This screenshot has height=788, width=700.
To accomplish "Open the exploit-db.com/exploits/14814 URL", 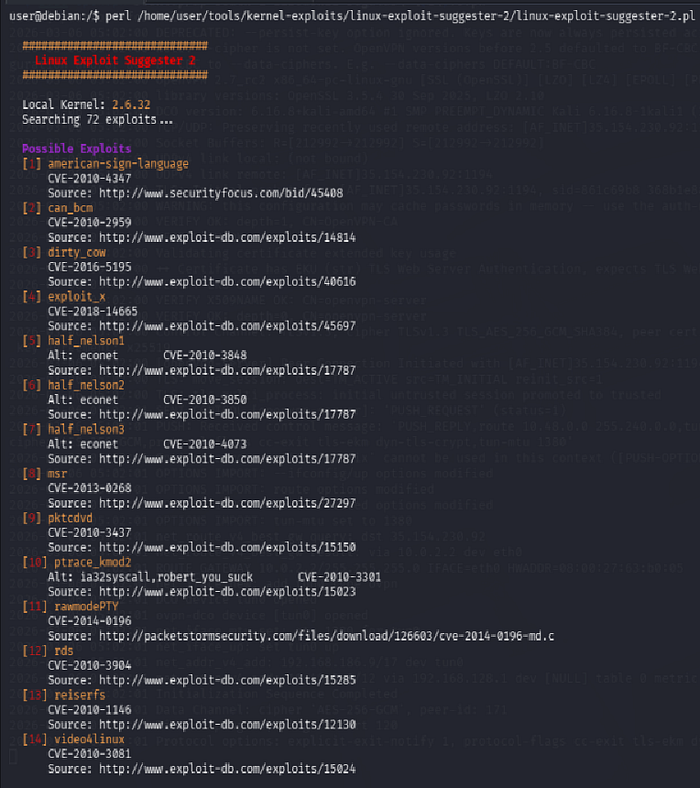I will click(x=227, y=237).
